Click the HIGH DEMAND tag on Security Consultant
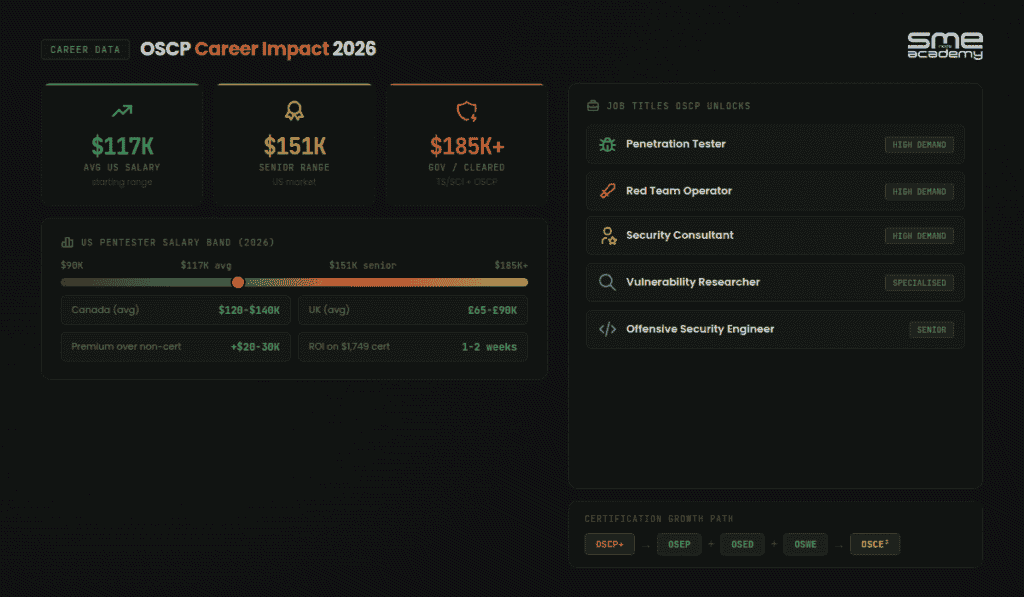The image size is (1024, 597). pyautogui.click(x=919, y=236)
